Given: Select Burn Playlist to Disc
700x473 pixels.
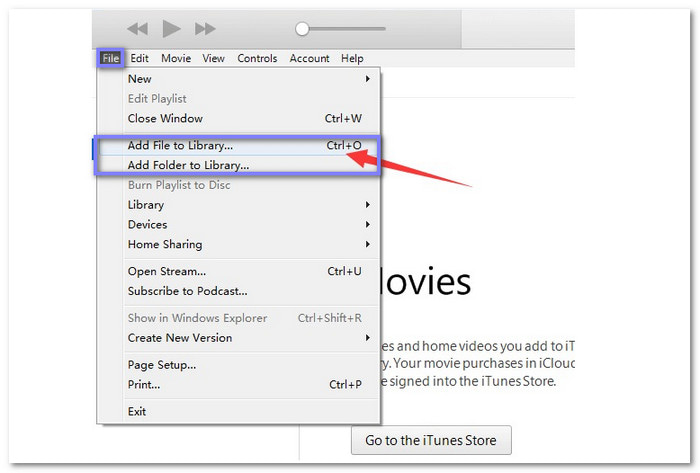Looking at the screenshot, I should 238,185.
